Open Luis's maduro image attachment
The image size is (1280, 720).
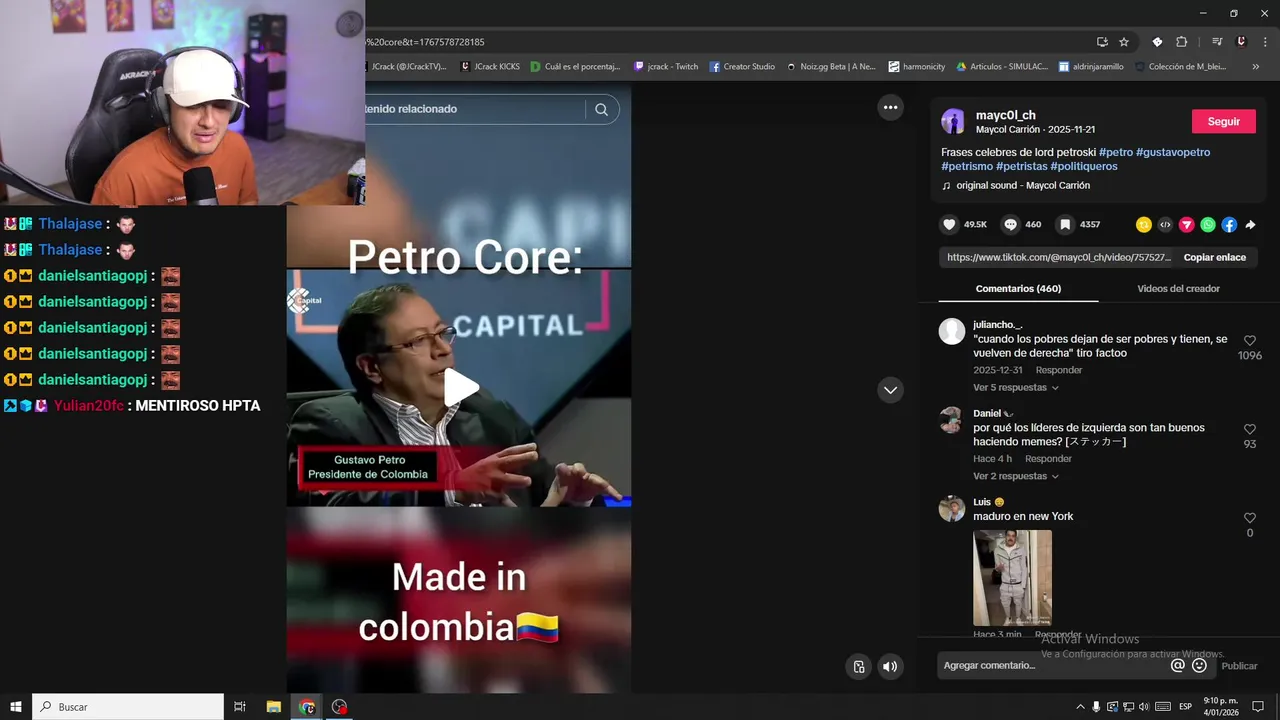1012,578
